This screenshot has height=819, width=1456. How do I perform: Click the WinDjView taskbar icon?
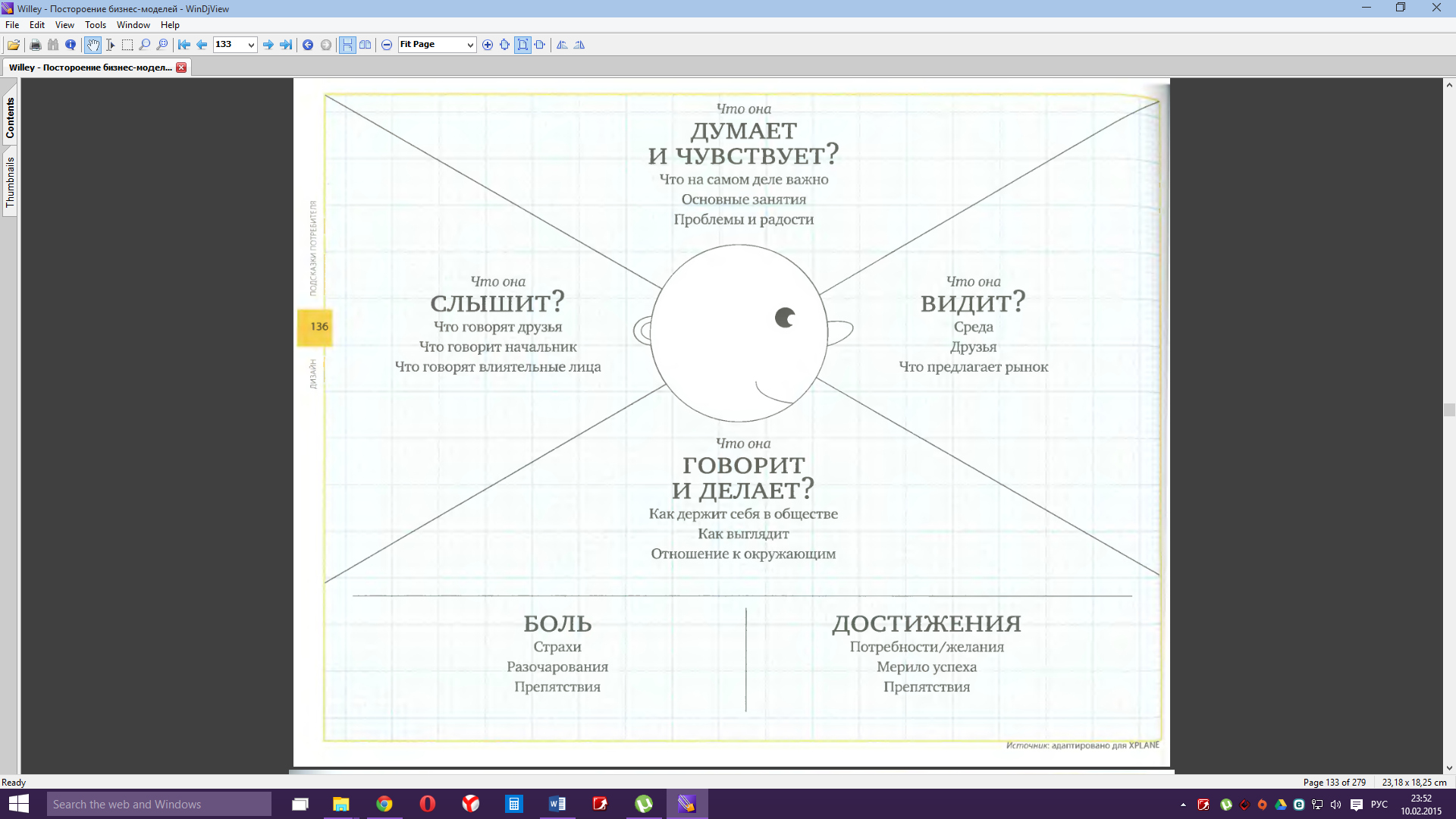[687, 804]
